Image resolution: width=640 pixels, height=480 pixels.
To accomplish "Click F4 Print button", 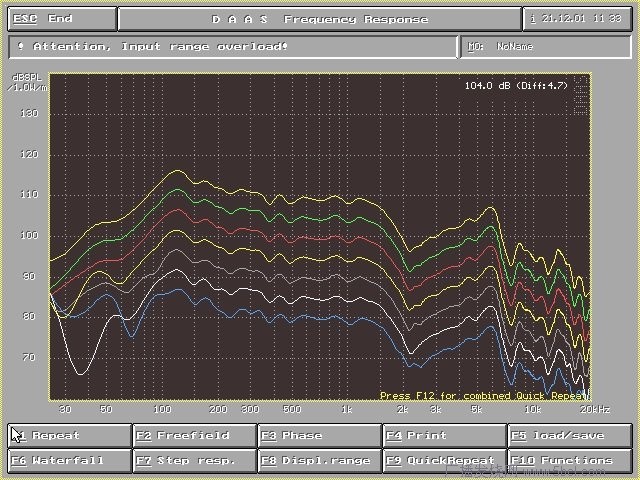I will [x=444, y=436].
